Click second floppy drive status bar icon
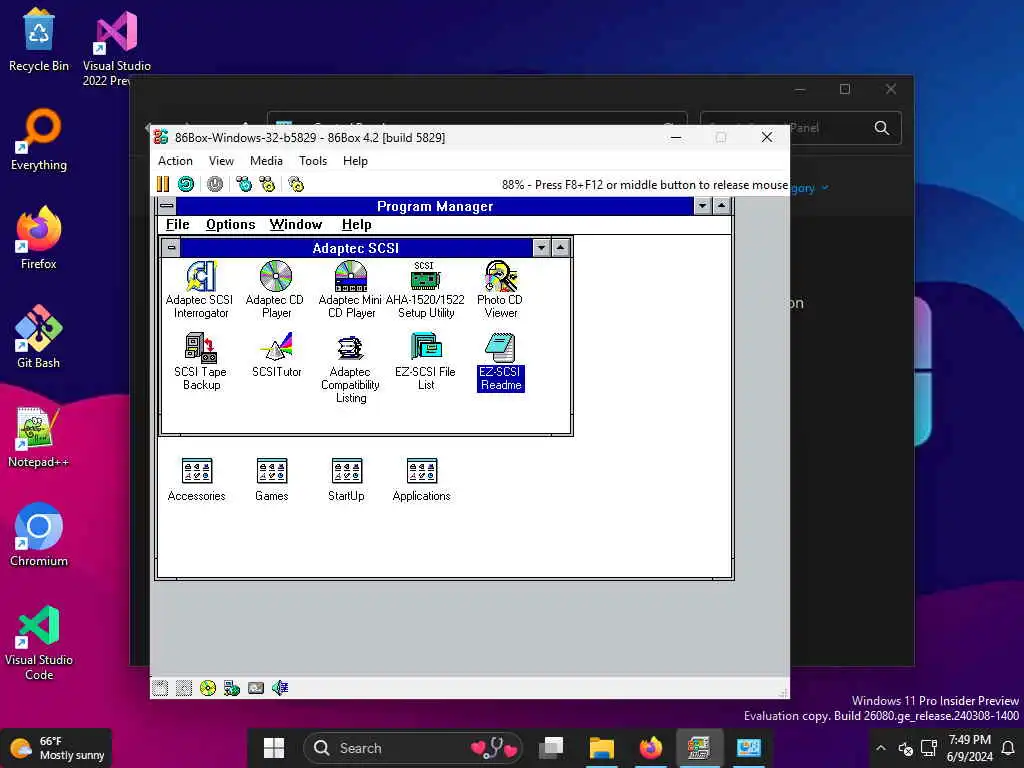 click(184, 688)
